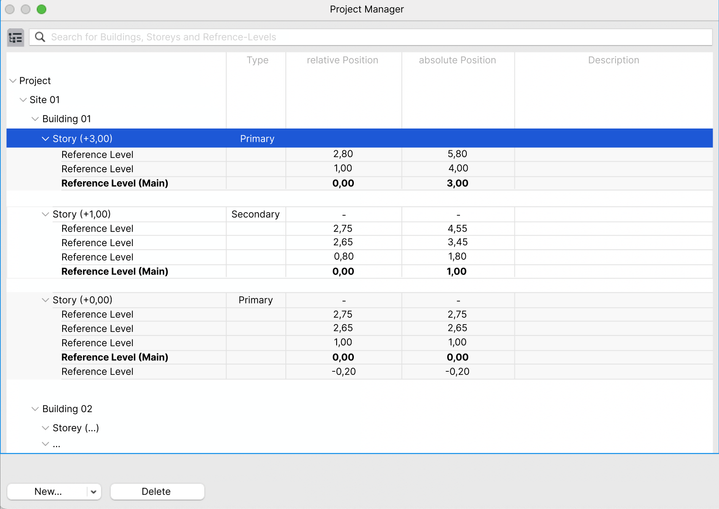Click the absolute position value 5,80

pos(457,154)
